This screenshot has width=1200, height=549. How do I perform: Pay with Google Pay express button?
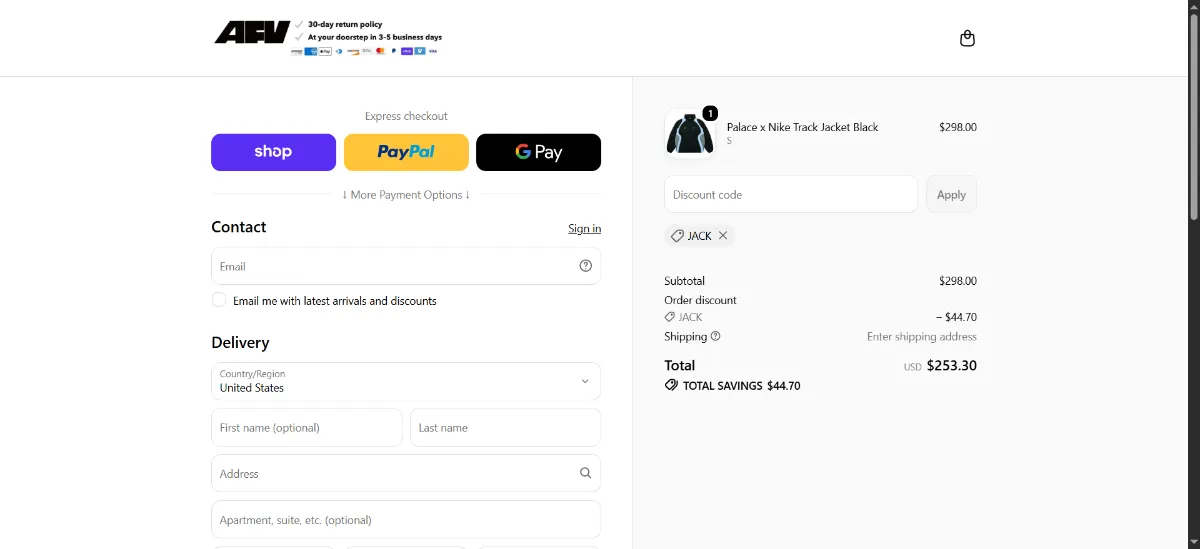pos(538,152)
